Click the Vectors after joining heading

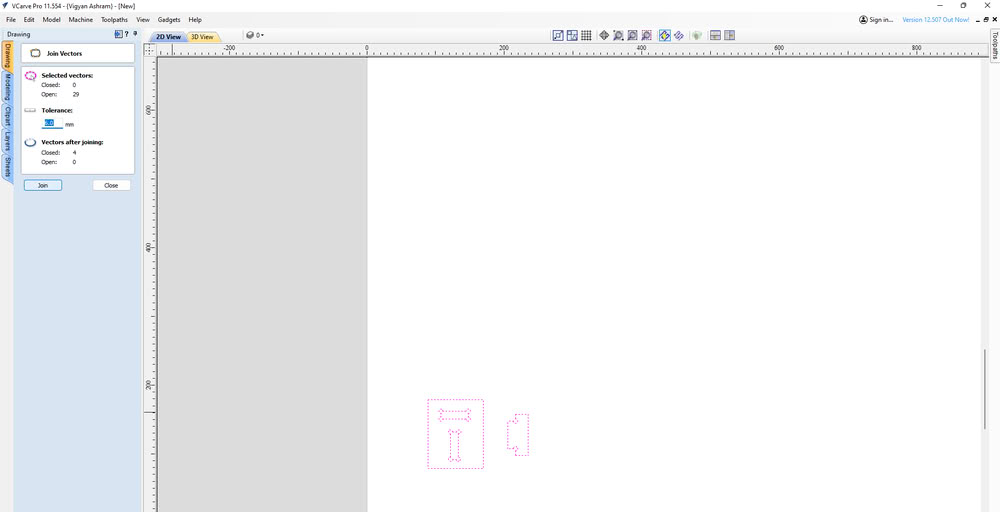(72, 142)
